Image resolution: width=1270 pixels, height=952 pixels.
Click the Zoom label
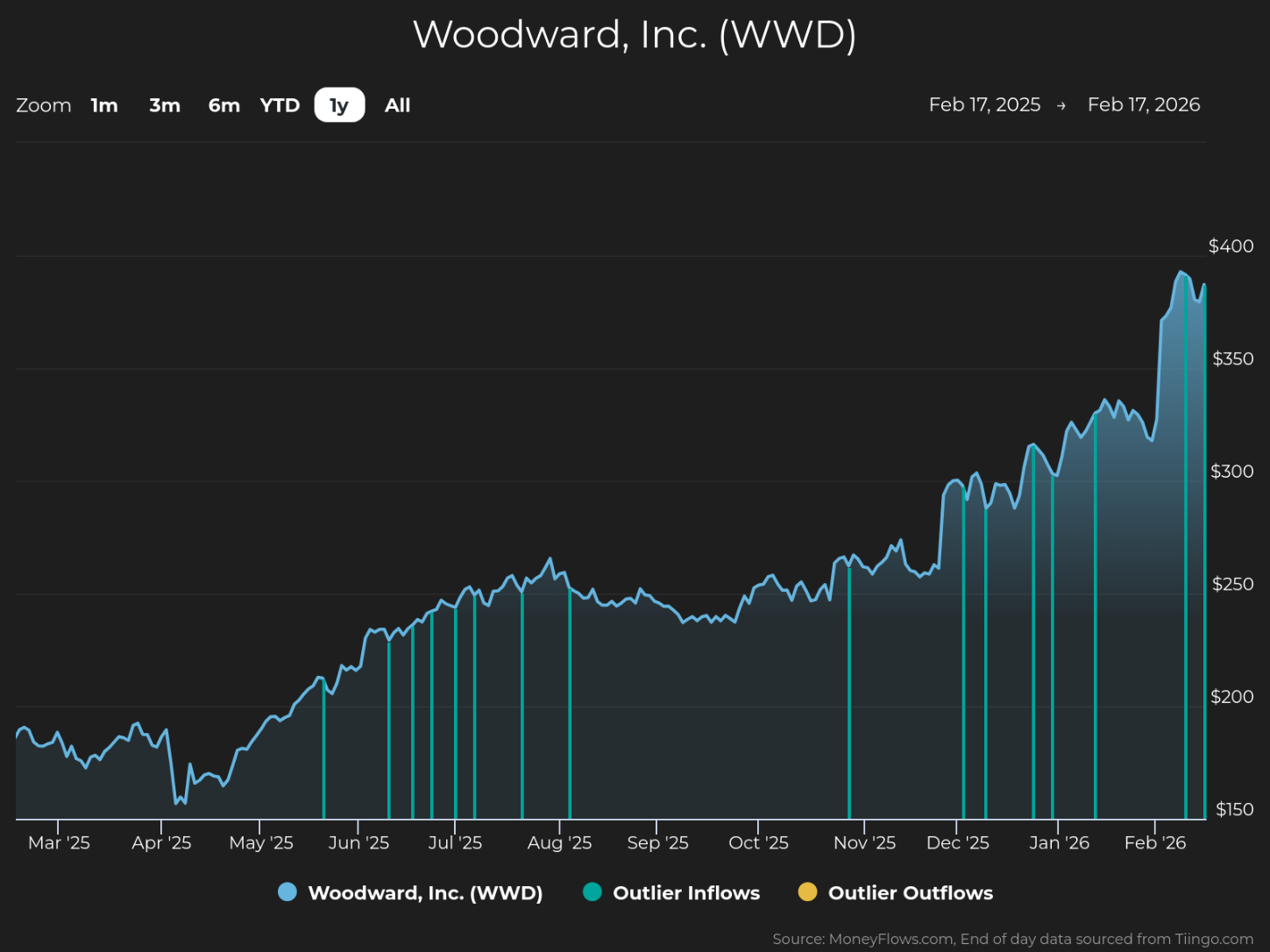coord(44,105)
